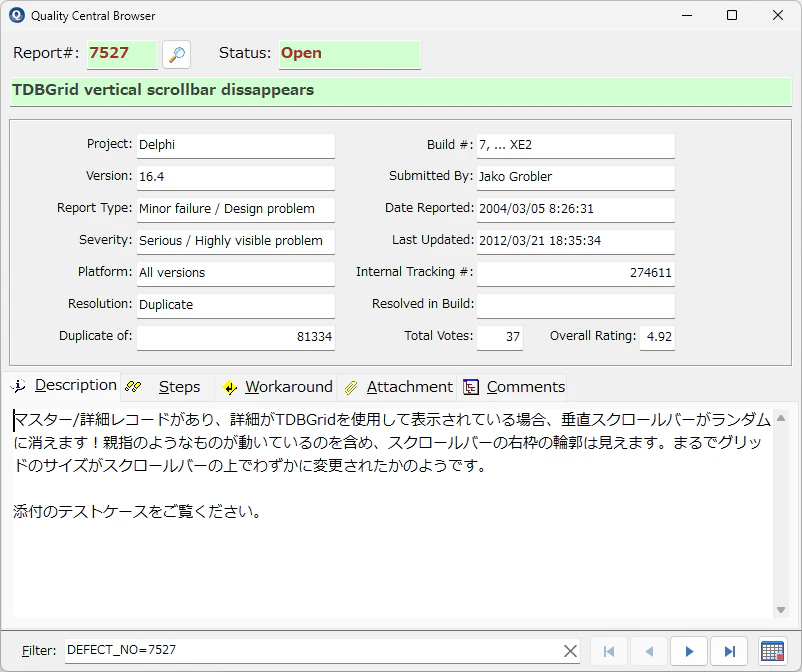Click the empty Resolved in Build field
This screenshot has height=672, width=802.
576,305
